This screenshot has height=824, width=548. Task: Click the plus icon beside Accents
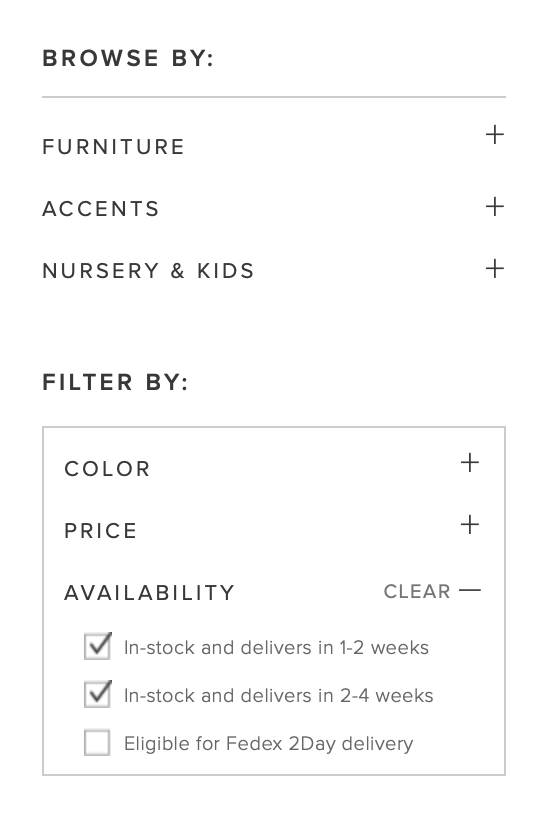point(494,207)
